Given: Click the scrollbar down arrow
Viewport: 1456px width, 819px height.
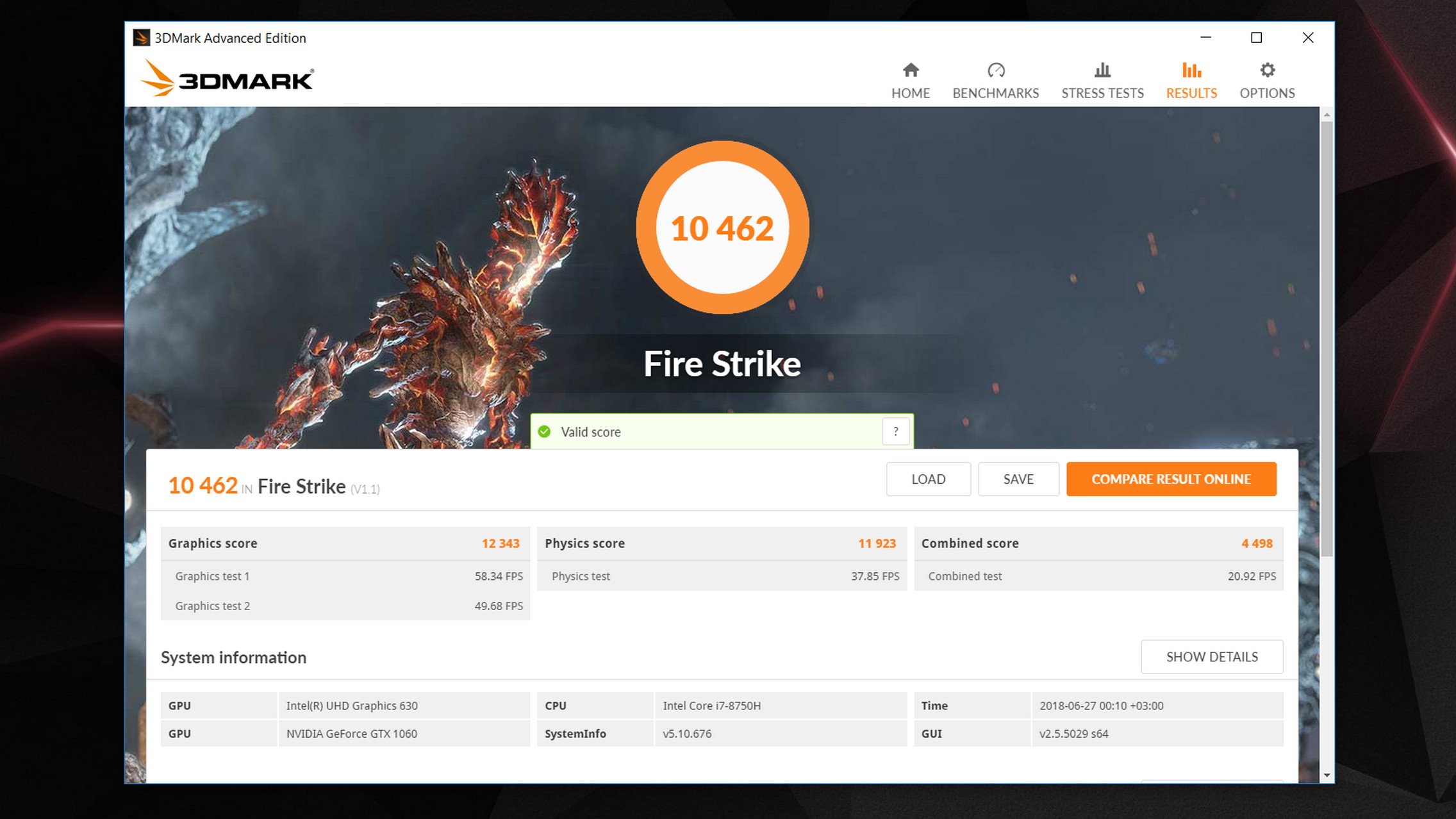Looking at the screenshot, I should pyautogui.click(x=1327, y=775).
